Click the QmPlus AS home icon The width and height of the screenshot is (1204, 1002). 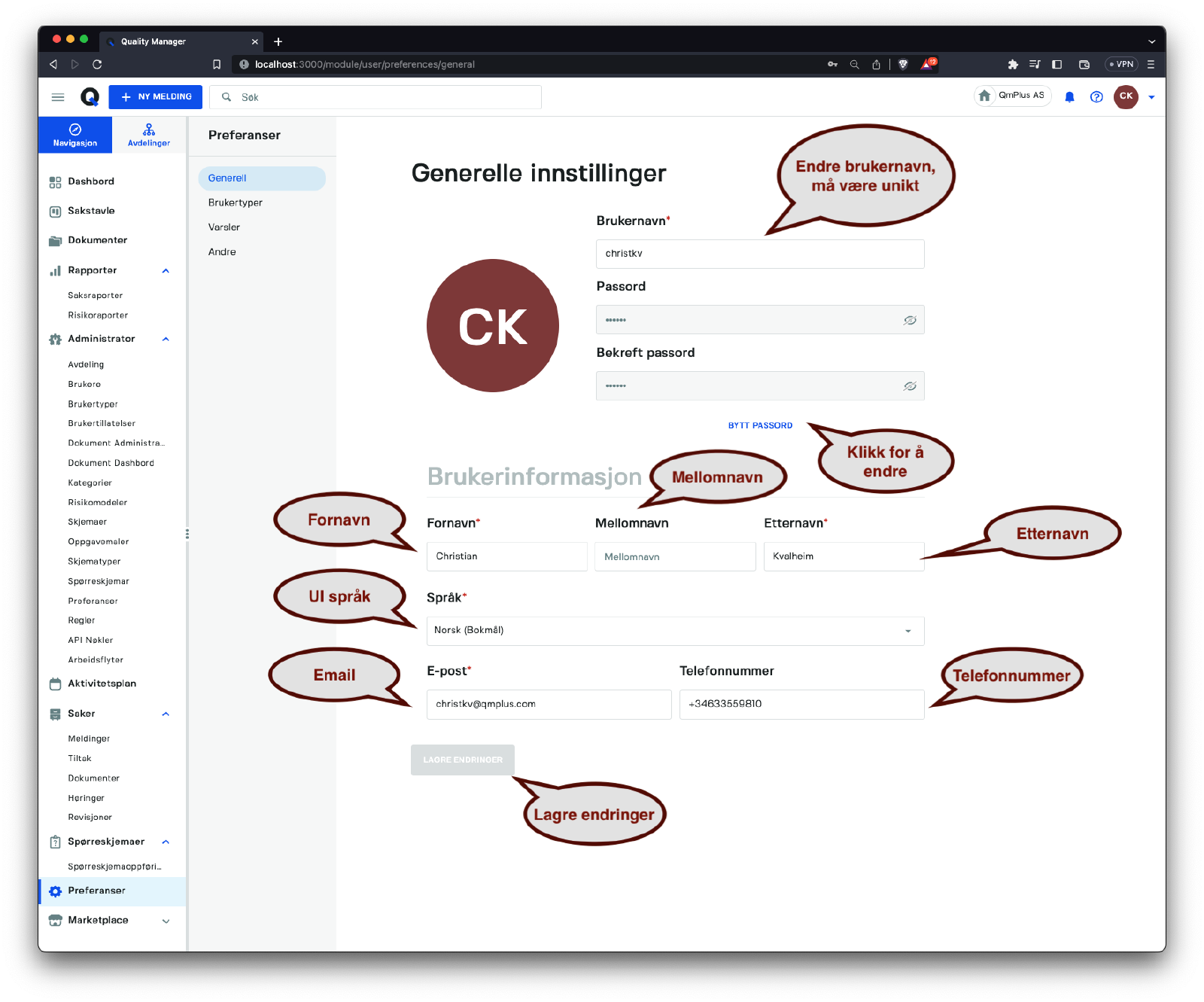pos(984,96)
